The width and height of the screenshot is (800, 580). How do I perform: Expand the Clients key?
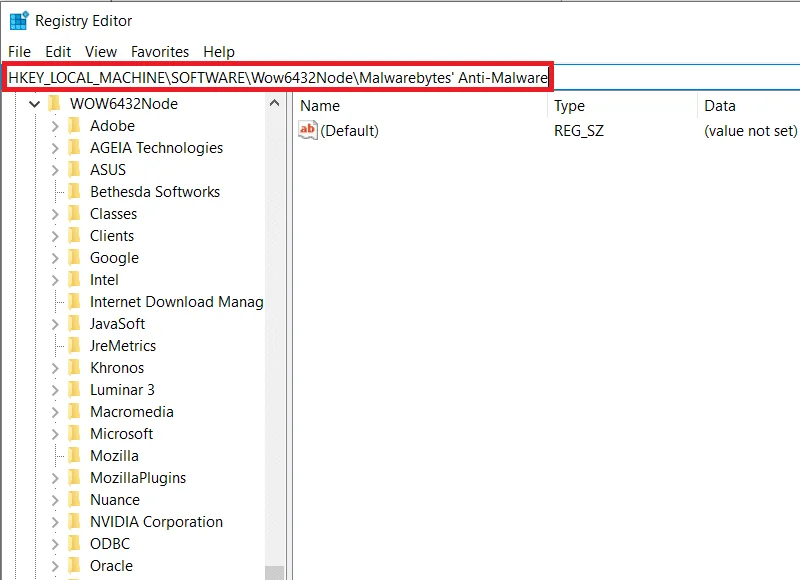pyautogui.click(x=55, y=236)
